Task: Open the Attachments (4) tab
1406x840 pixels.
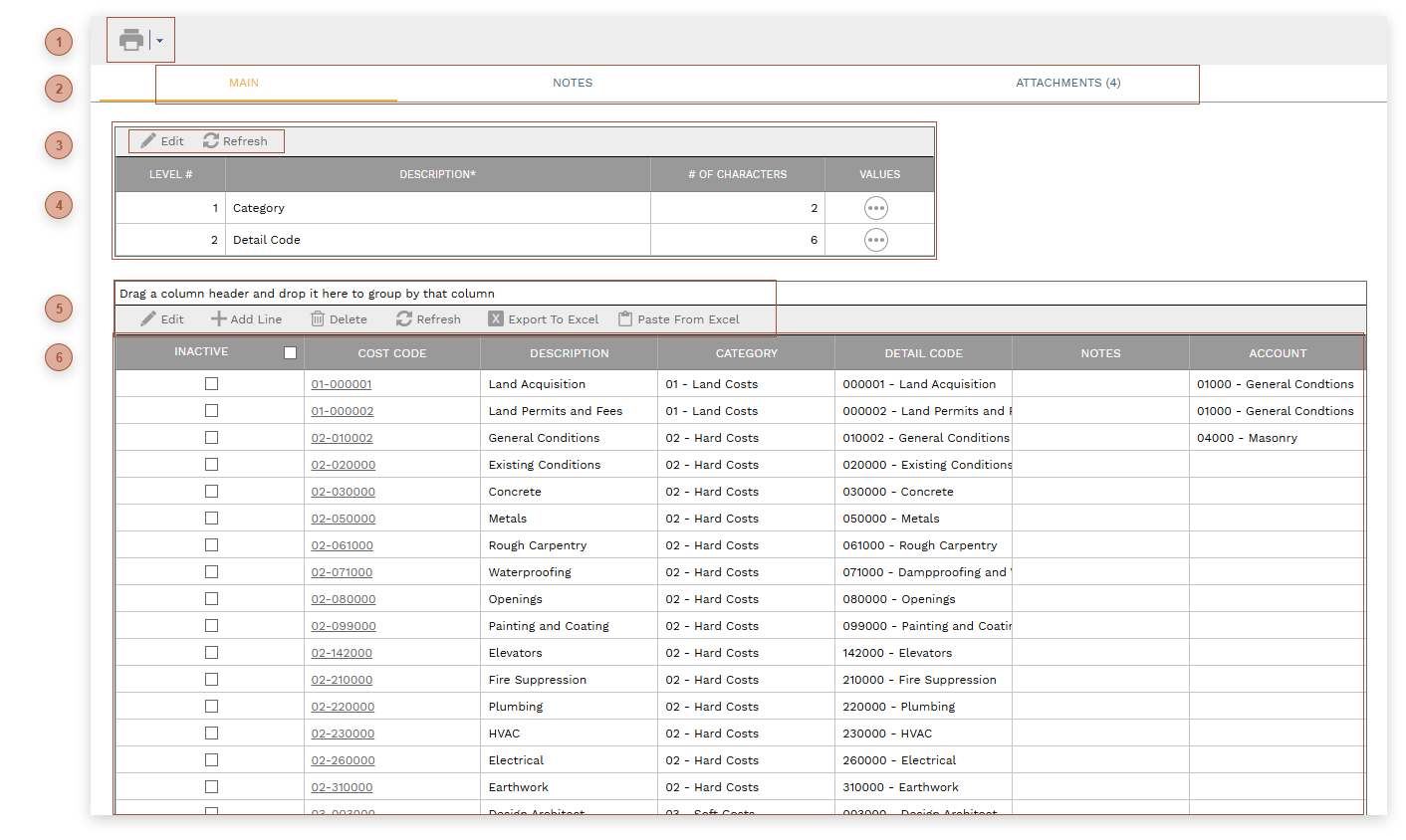Action: (x=1067, y=83)
